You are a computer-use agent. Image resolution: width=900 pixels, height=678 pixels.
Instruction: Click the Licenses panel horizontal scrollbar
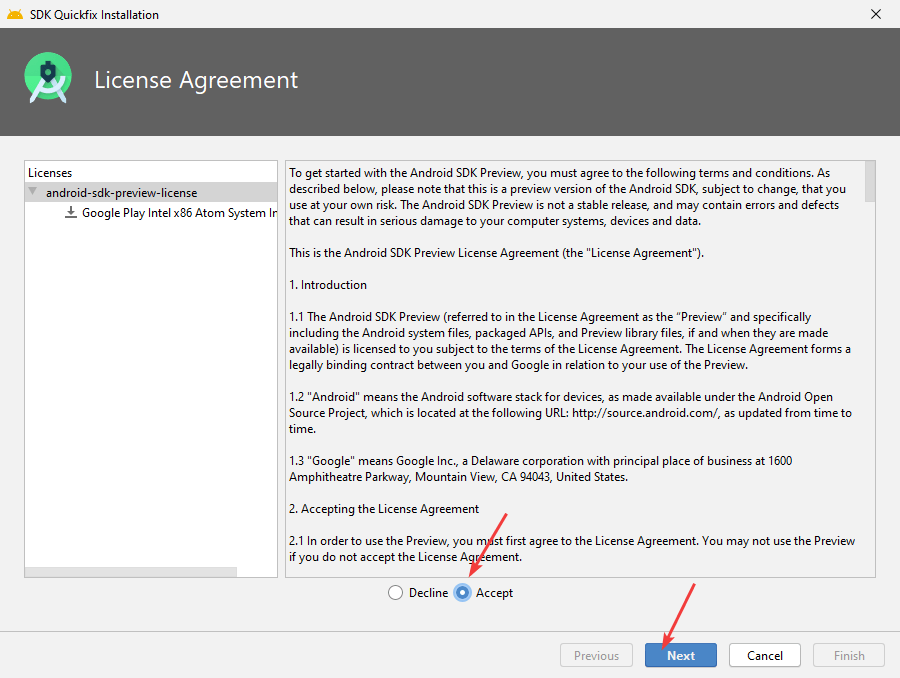[x=130, y=572]
